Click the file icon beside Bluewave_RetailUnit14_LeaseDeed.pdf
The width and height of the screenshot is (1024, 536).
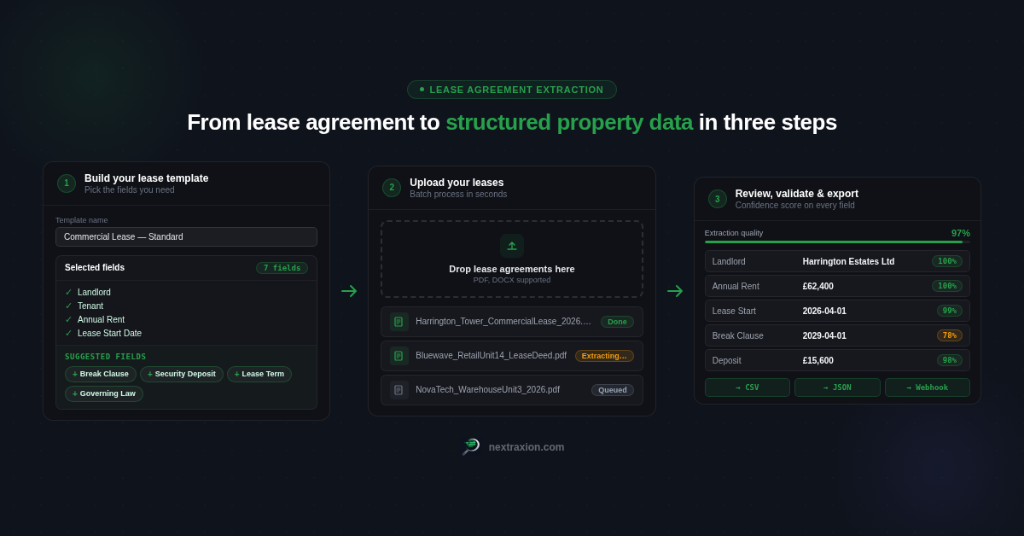(398, 356)
